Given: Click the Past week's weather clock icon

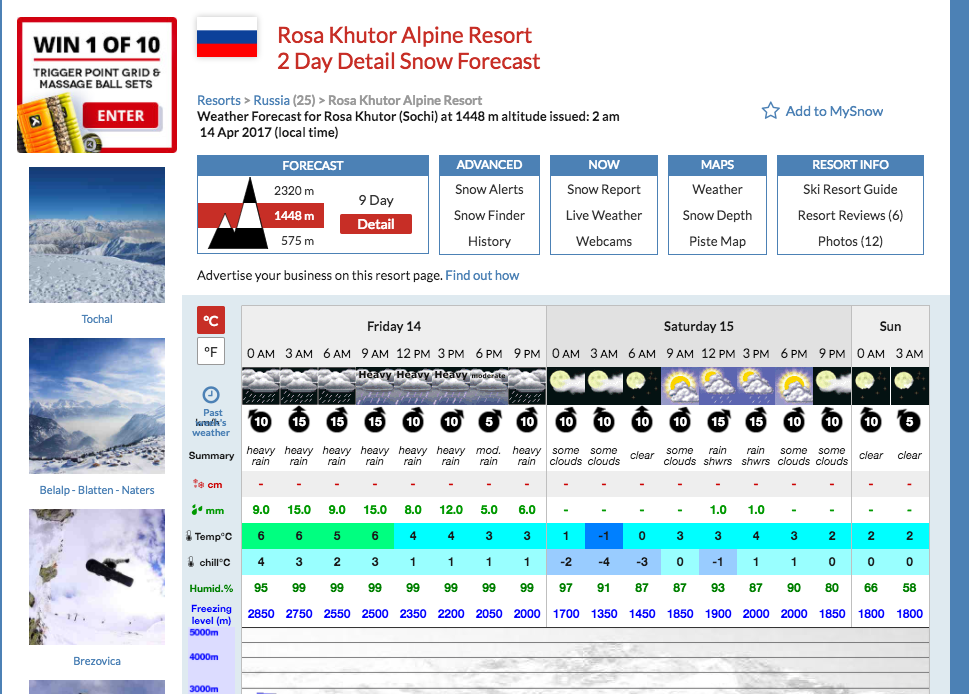Looking at the screenshot, I should (211, 394).
